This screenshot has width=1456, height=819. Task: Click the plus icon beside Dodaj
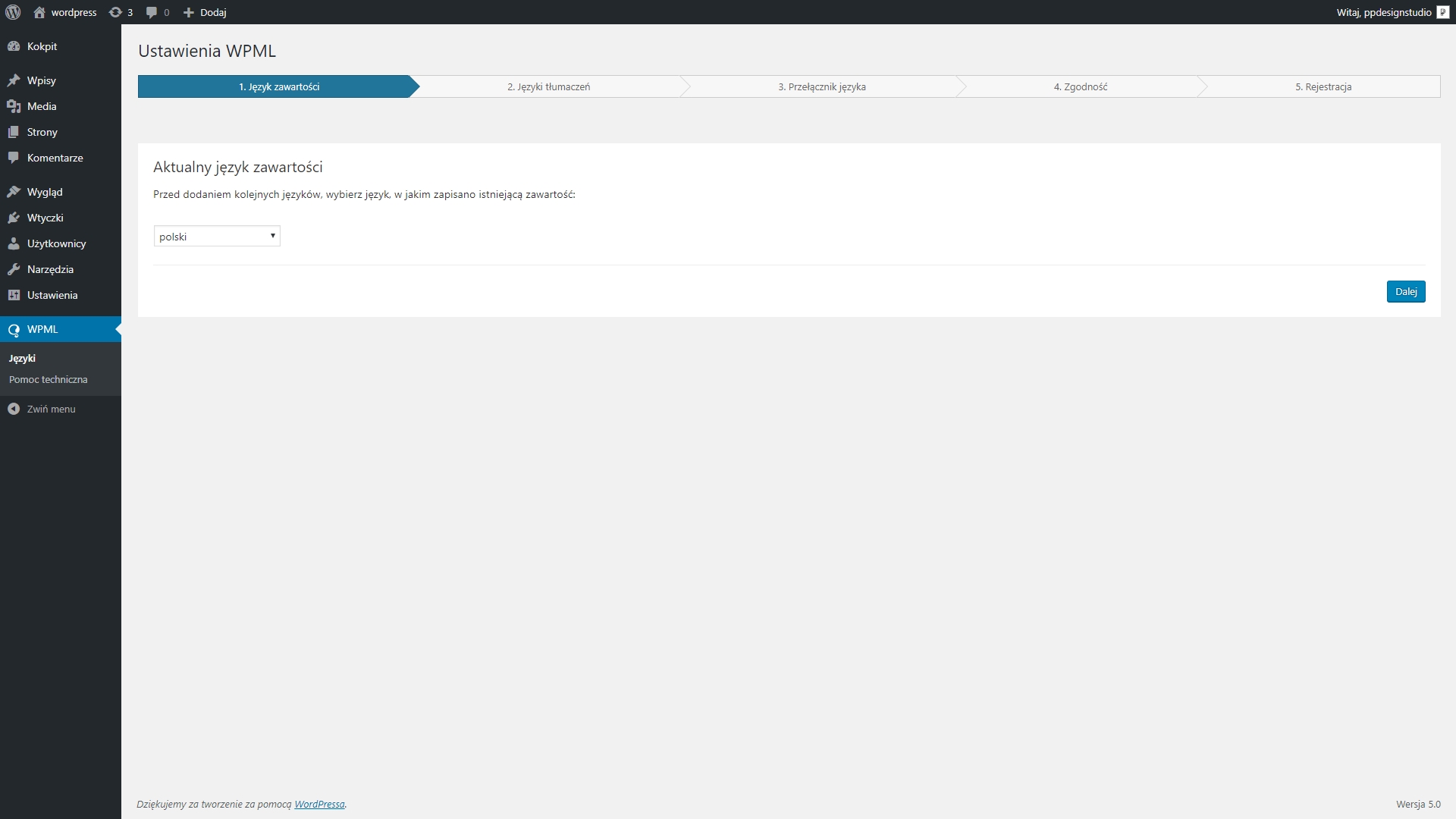click(189, 12)
